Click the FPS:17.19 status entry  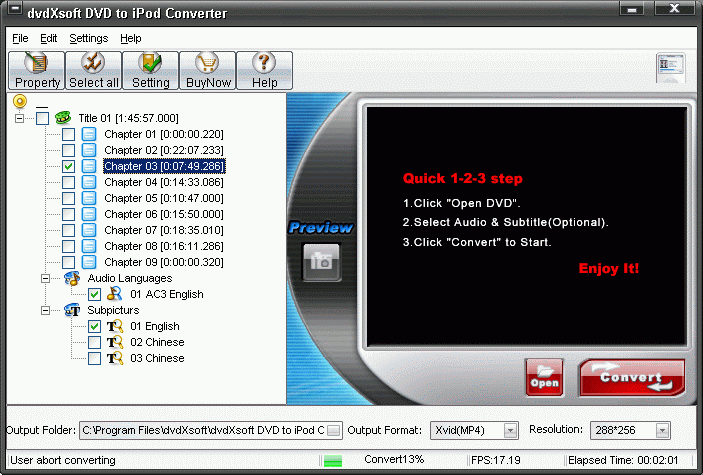tap(495, 460)
